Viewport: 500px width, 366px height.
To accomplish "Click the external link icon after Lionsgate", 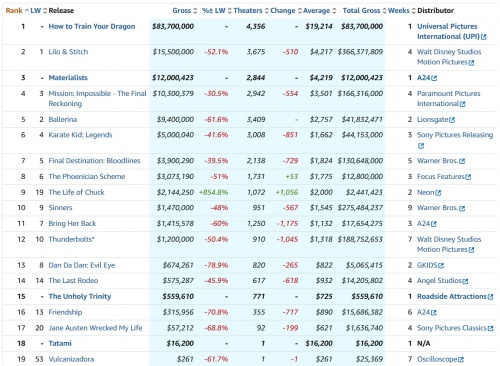I will pos(452,120).
